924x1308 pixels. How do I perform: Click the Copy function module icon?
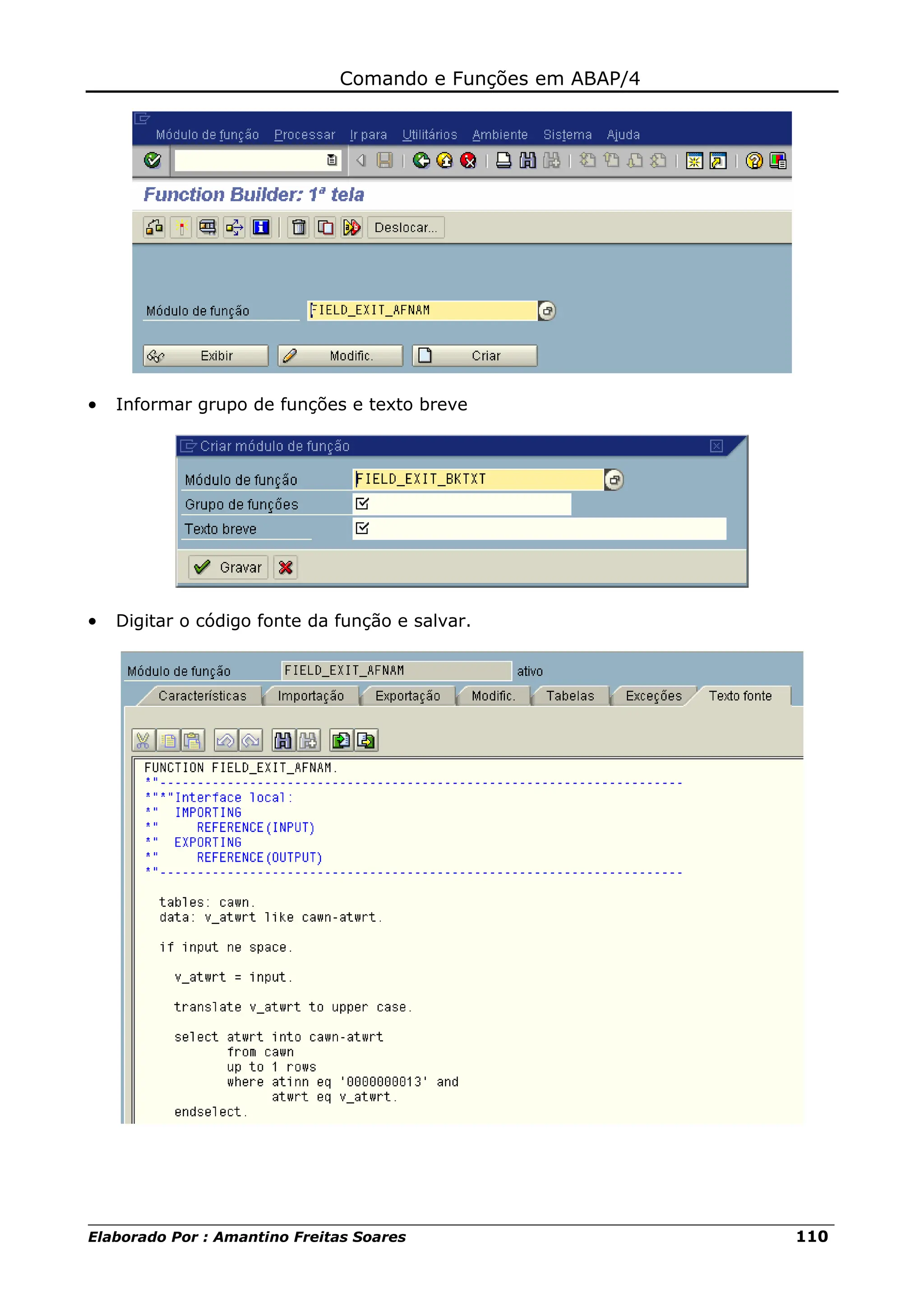325,228
